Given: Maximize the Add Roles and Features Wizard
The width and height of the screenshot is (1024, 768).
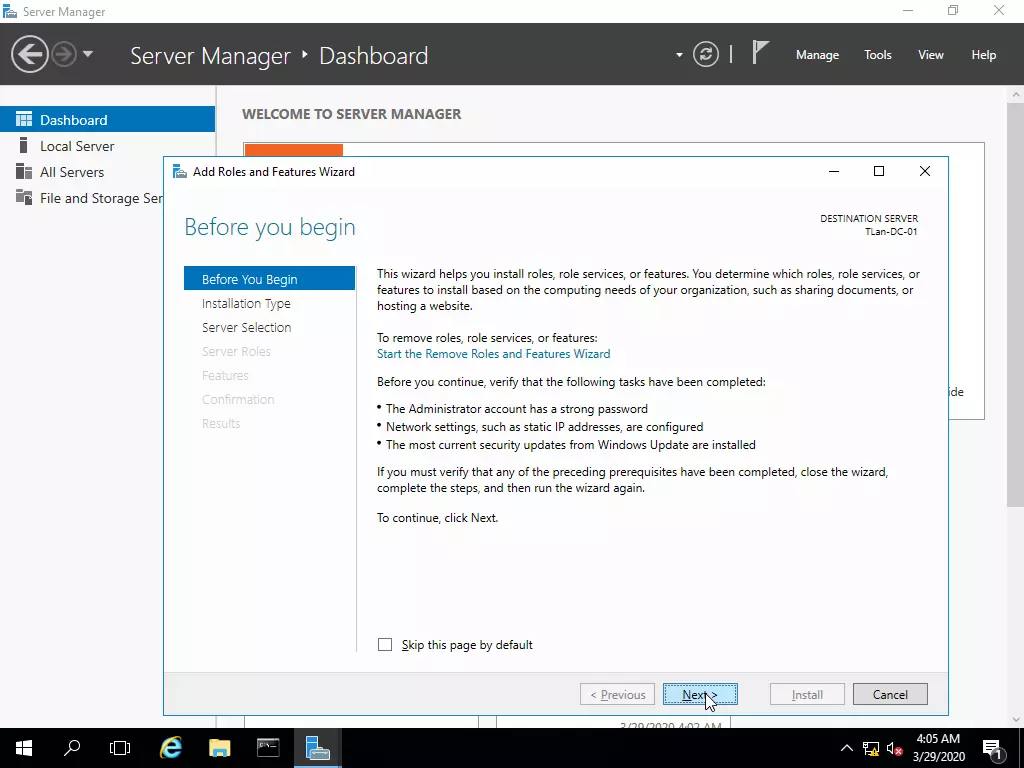Looking at the screenshot, I should pos(879,171).
